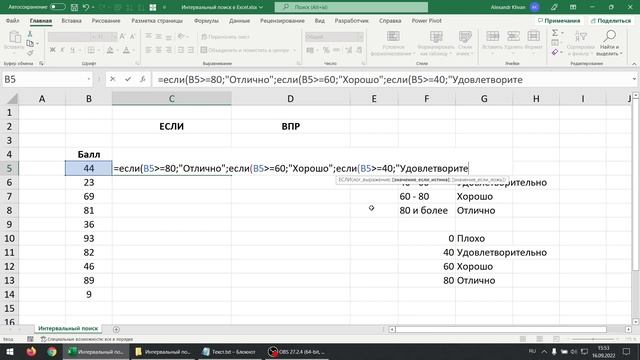The image size is (640, 360).
Task: Click the Paste clipboard icon
Action: click(x=15, y=38)
